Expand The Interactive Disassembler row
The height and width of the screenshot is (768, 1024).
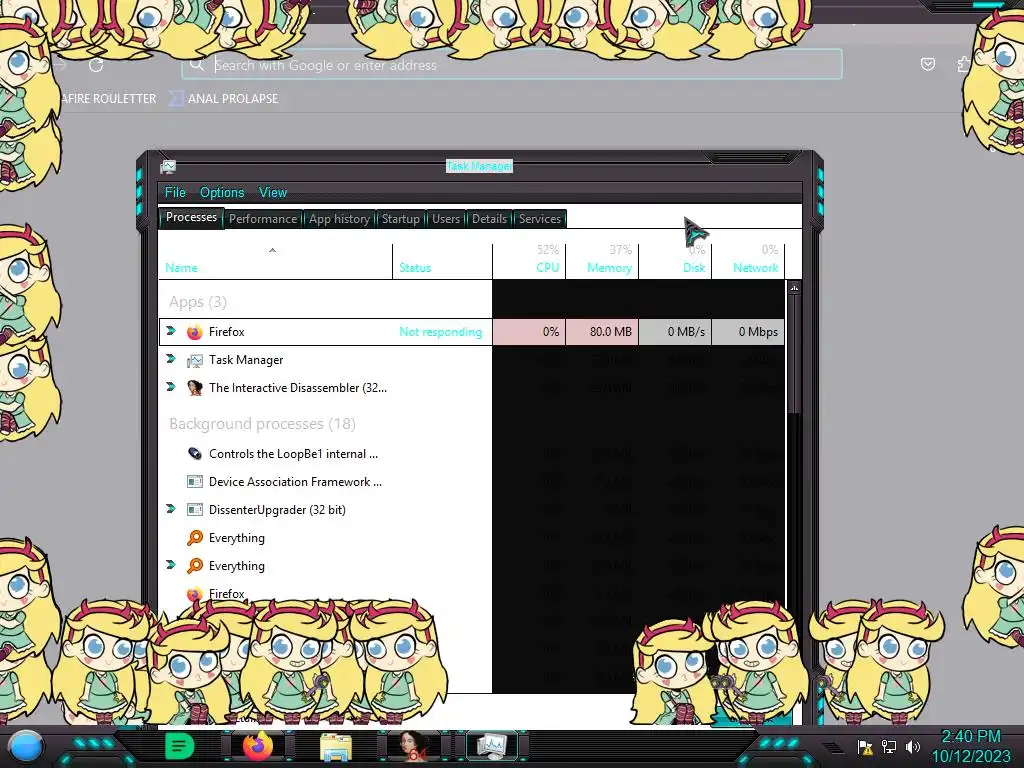click(171, 387)
